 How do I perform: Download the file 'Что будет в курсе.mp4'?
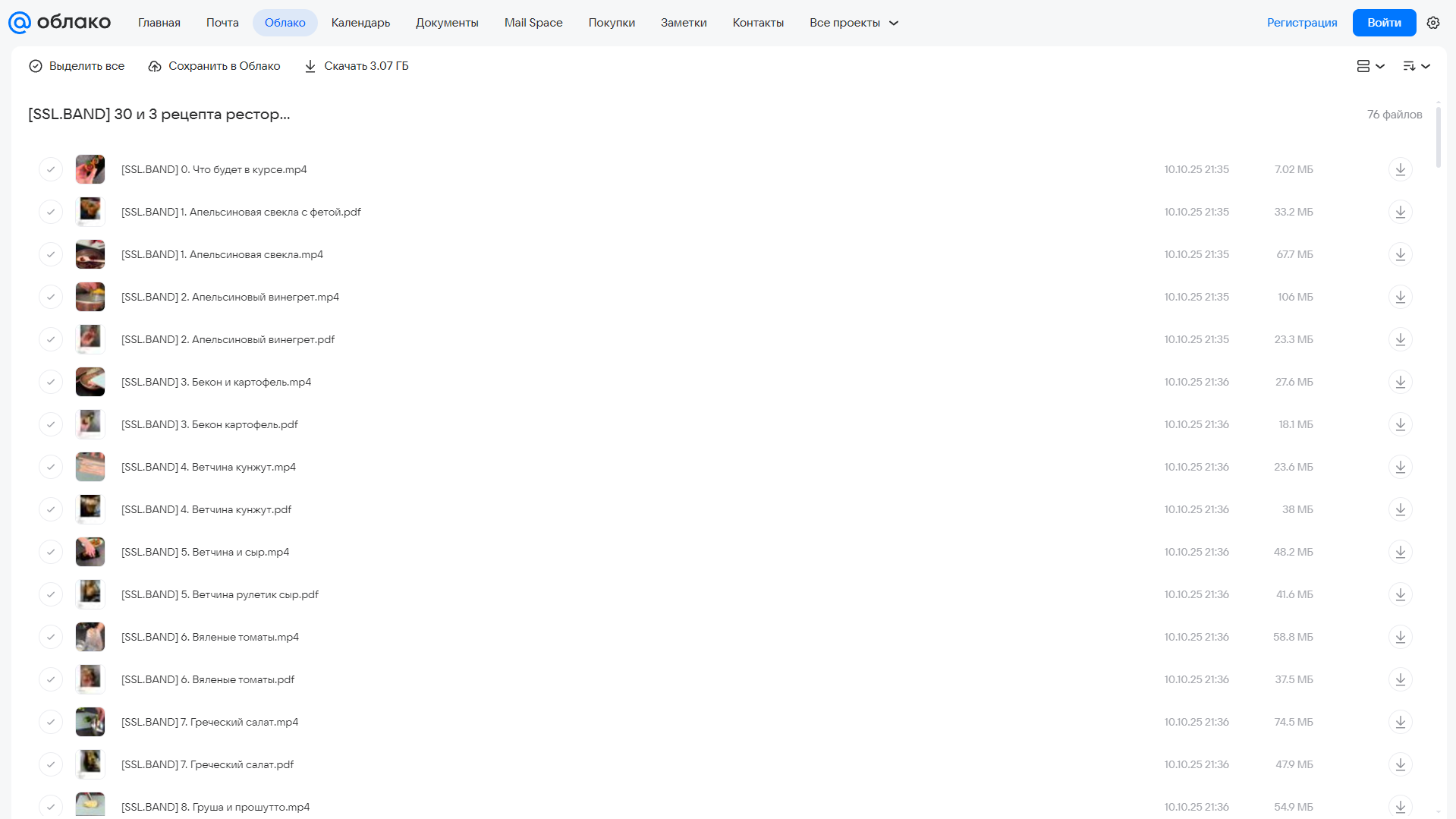point(1400,169)
